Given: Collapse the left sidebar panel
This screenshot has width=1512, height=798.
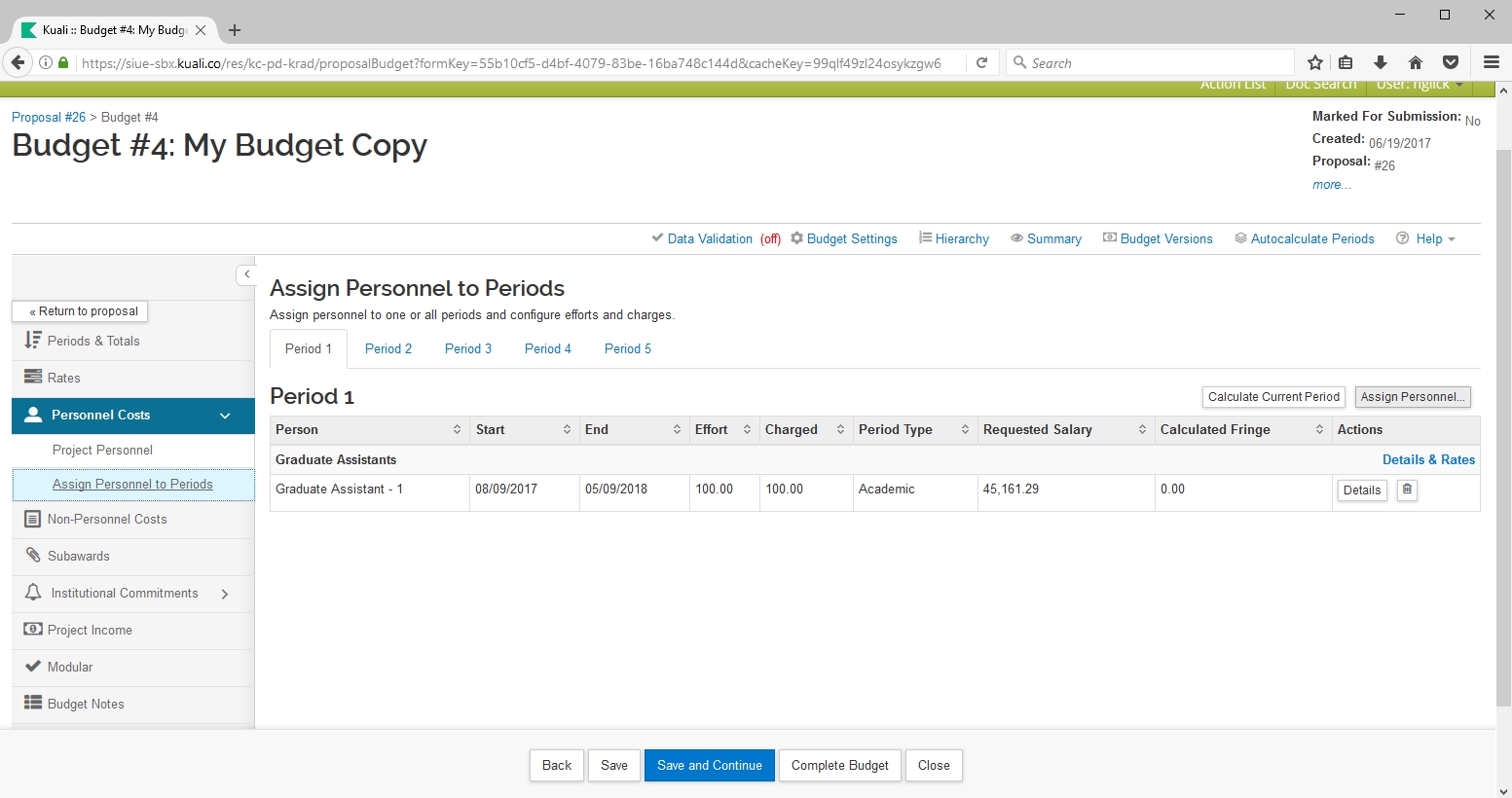Looking at the screenshot, I should [246, 274].
